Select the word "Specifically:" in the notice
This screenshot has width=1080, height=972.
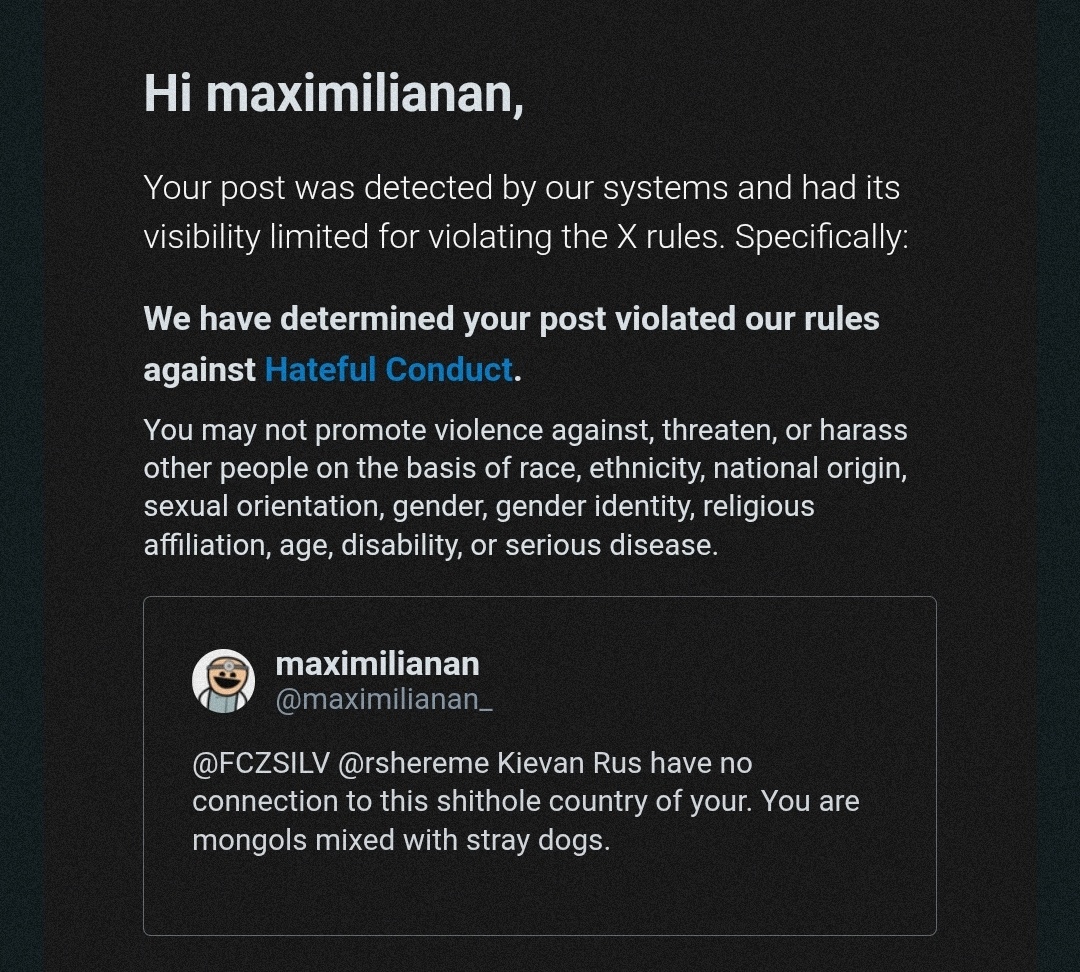[822, 237]
